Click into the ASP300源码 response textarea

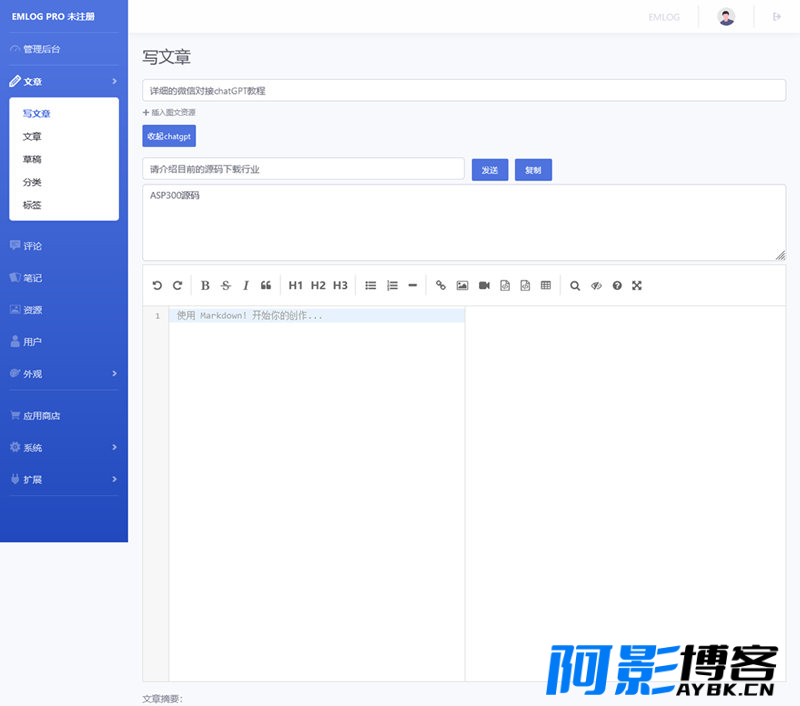(464, 222)
